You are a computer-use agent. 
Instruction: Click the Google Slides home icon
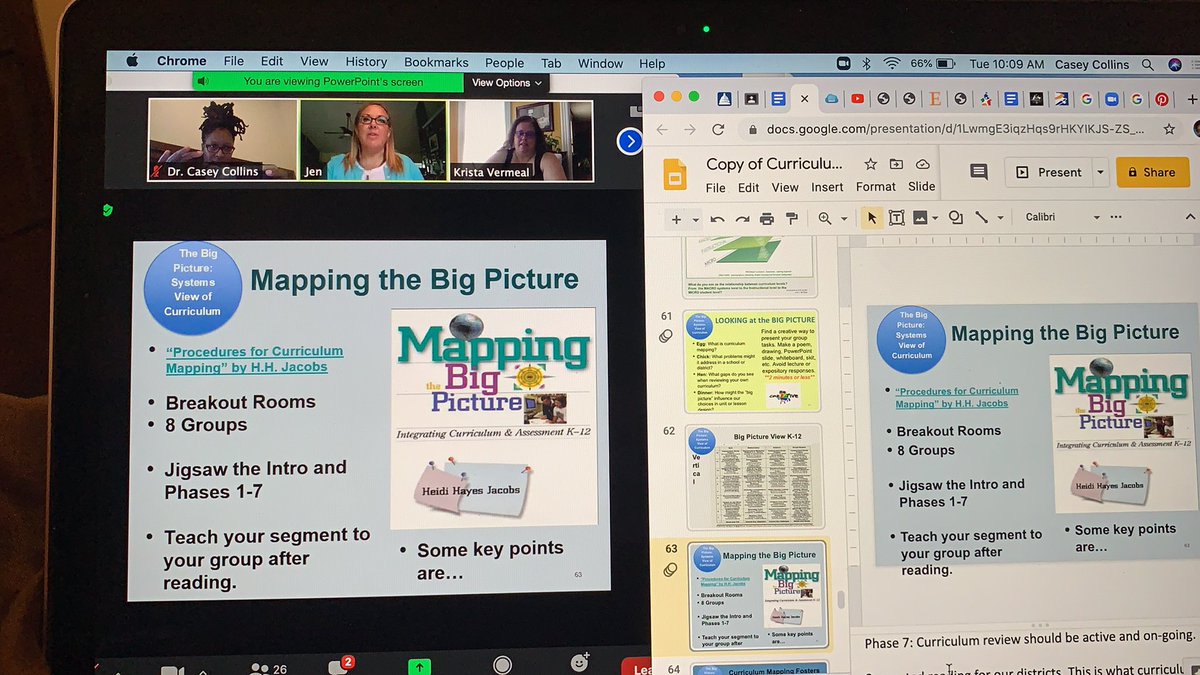click(x=675, y=174)
